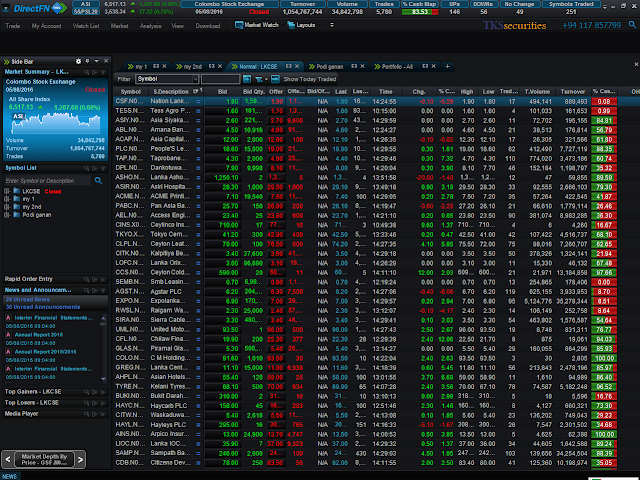Close the my 1 tab

pos(164,66)
